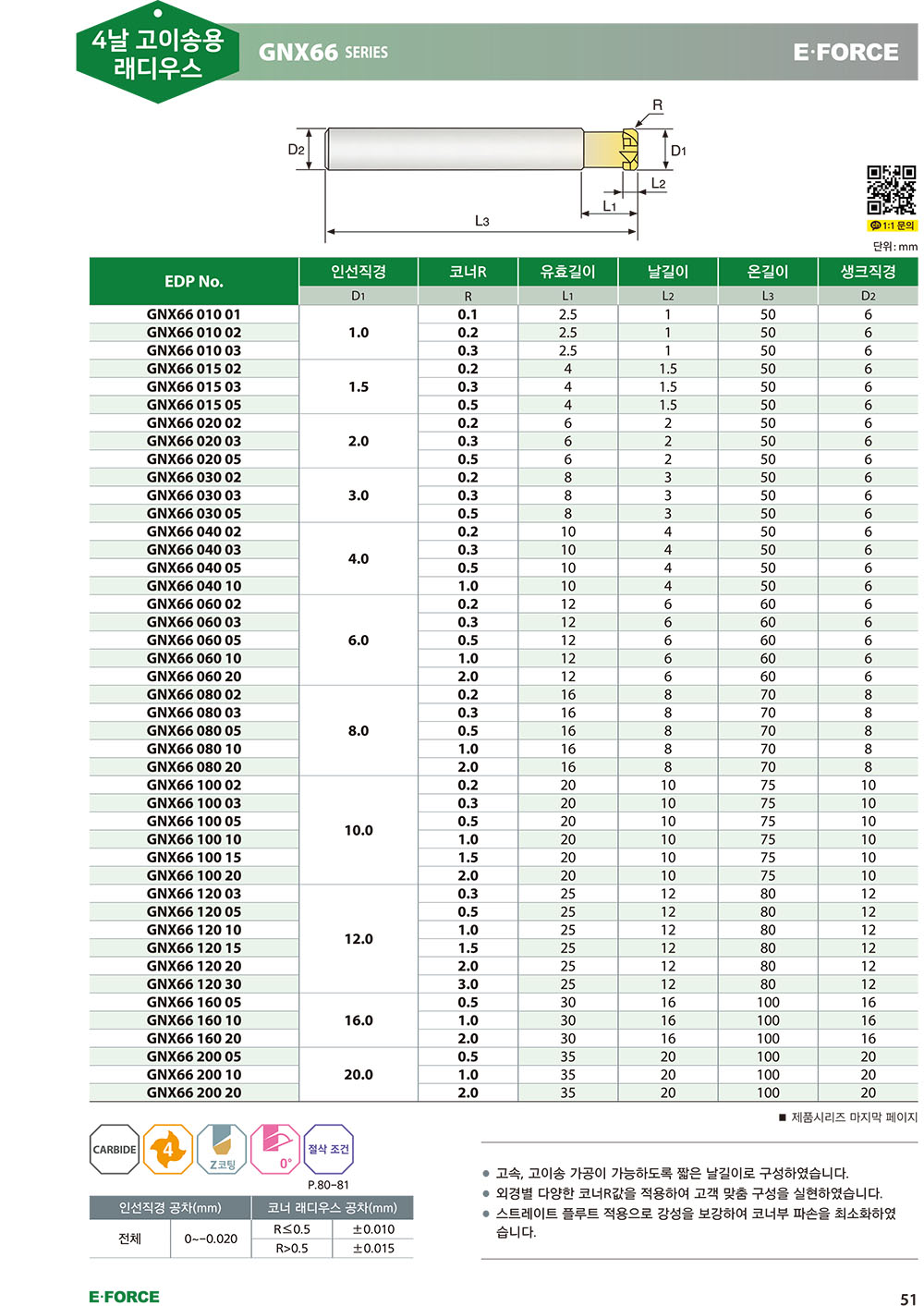Click the QR code image

click(892, 189)
